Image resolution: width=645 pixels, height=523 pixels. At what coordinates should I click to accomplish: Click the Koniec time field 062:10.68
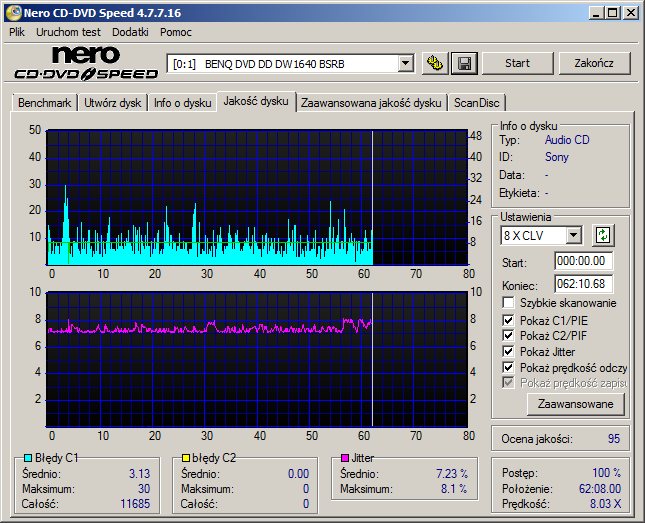click(x=583, y=284)
